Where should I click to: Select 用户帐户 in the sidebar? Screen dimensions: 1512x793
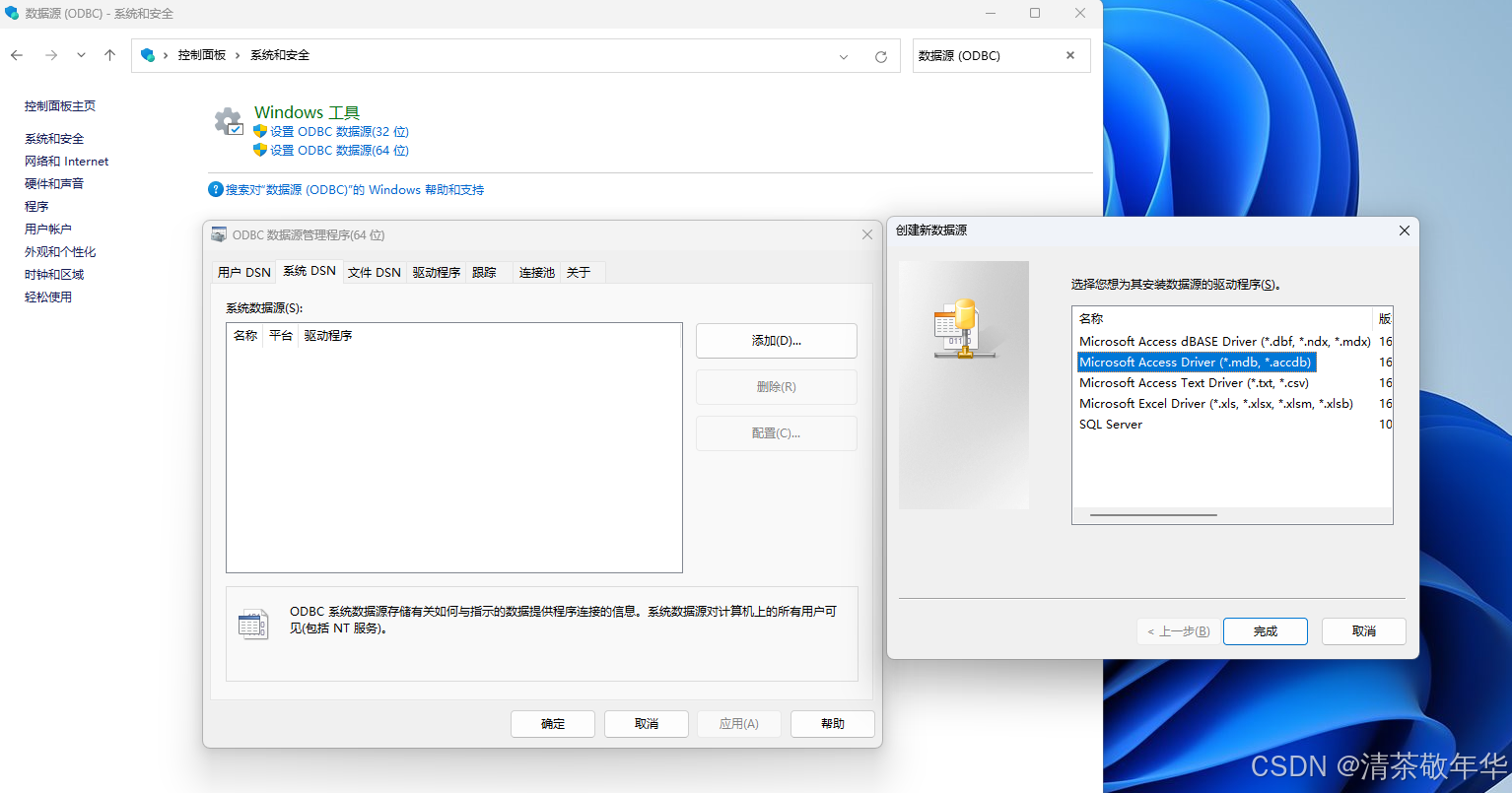tap(48, 230)
